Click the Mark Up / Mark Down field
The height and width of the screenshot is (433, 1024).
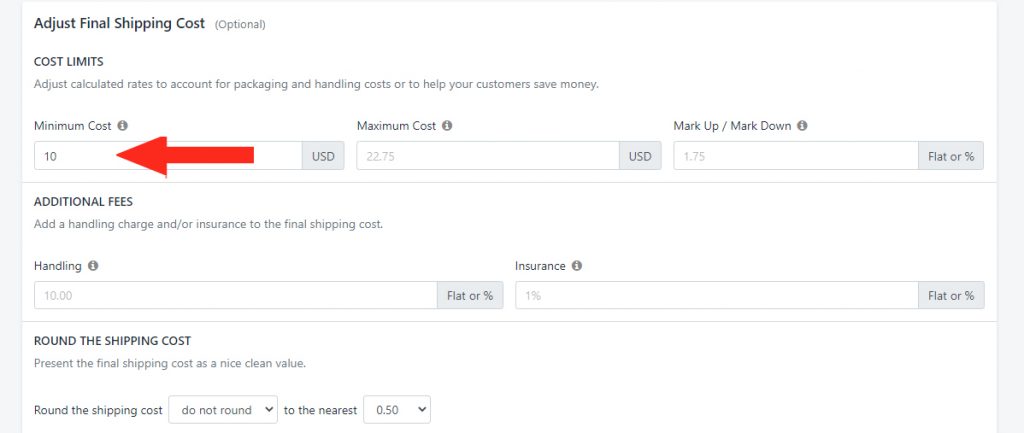pos(795,156)
